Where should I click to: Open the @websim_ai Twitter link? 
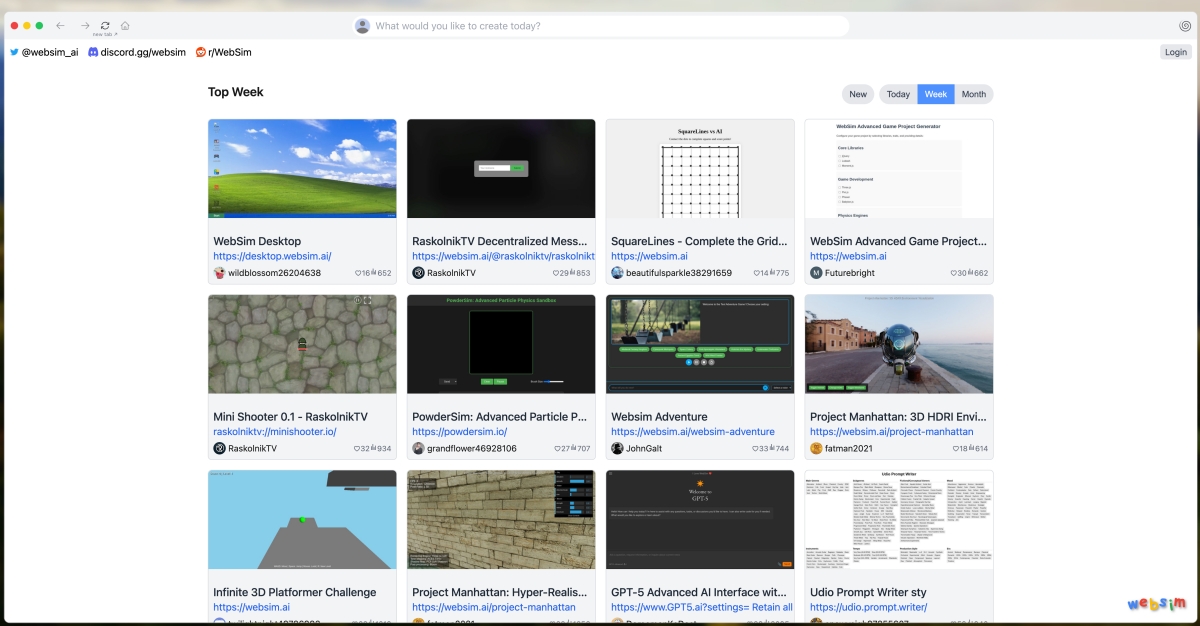[44, 52]
